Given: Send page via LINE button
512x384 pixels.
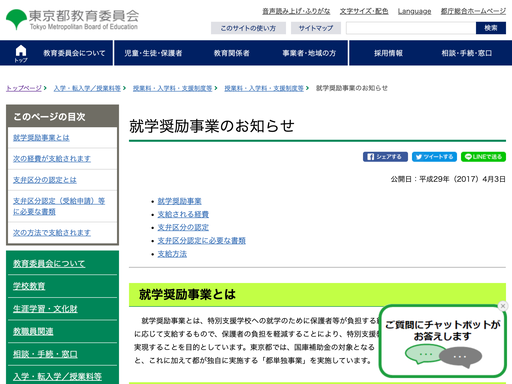Looking at the screenshot, I should tap(483, 157).
